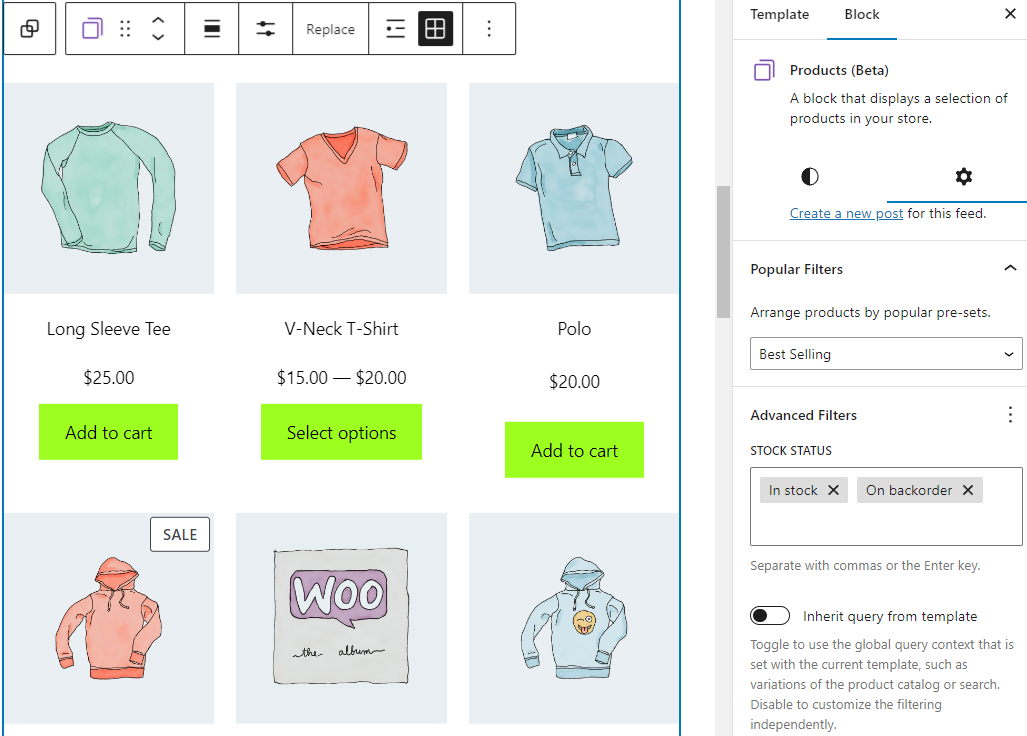
Task: Remove the On backorder stock status chip
Action: click(x=967, y=490)
